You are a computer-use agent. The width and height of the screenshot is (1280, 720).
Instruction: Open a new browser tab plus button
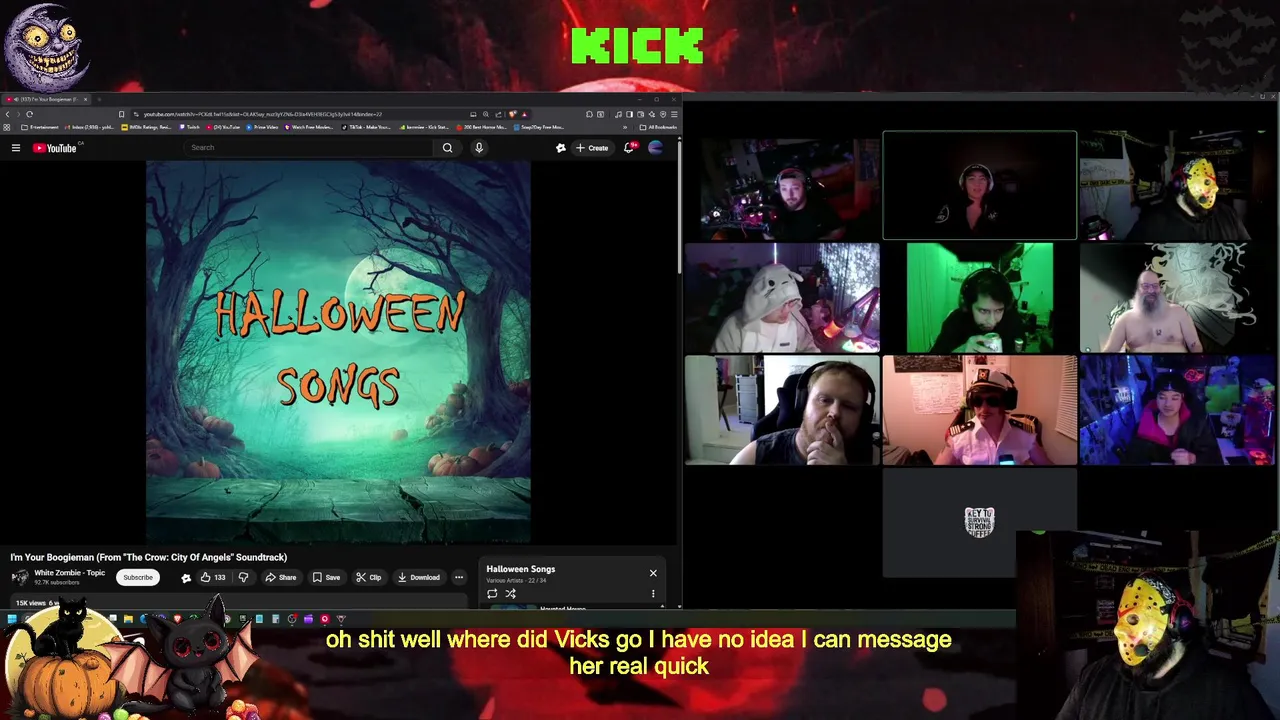coord(101,99)
